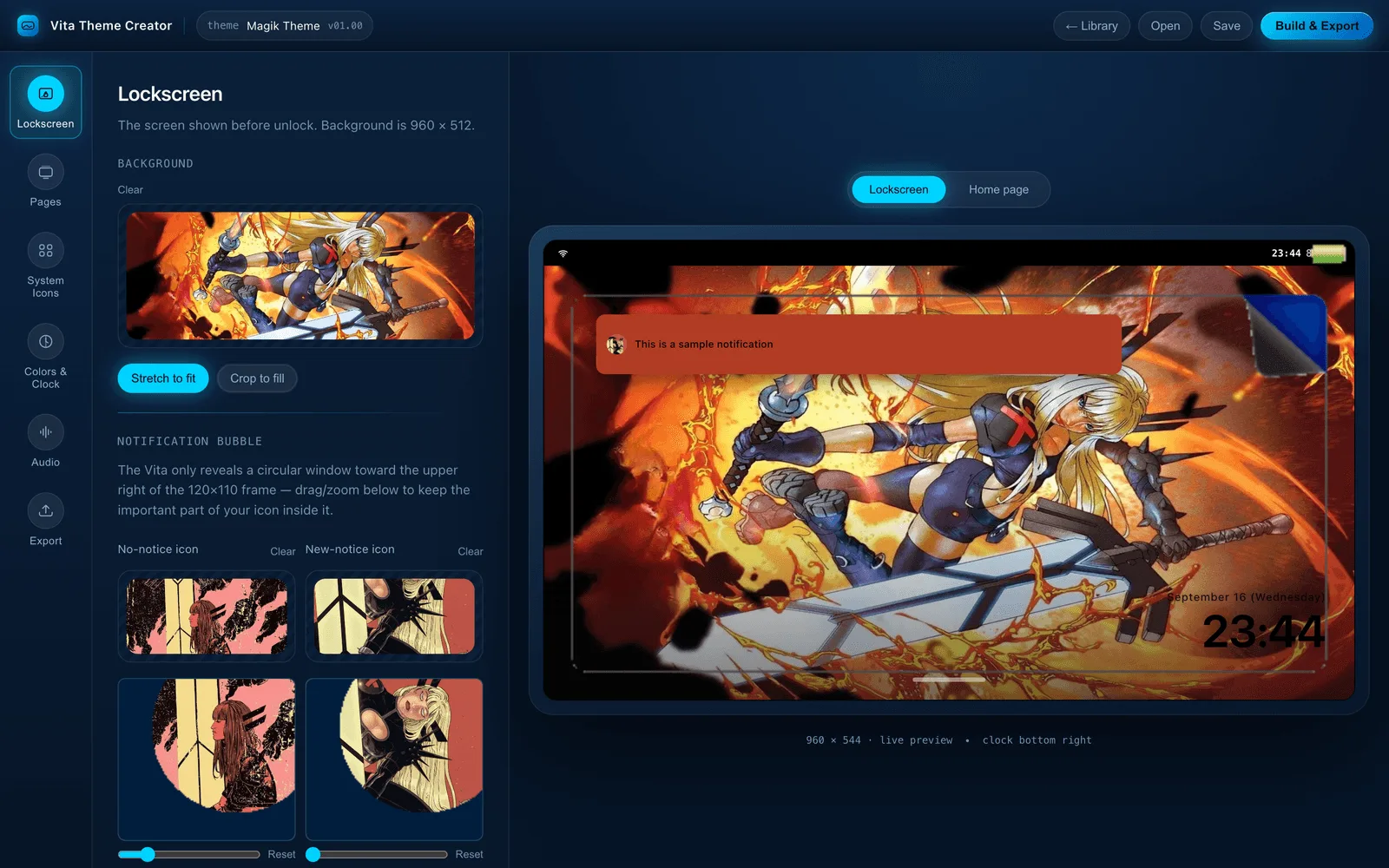Open the Audio section icon
This screenshot has width=1389, height=868.
click(45, 432)
